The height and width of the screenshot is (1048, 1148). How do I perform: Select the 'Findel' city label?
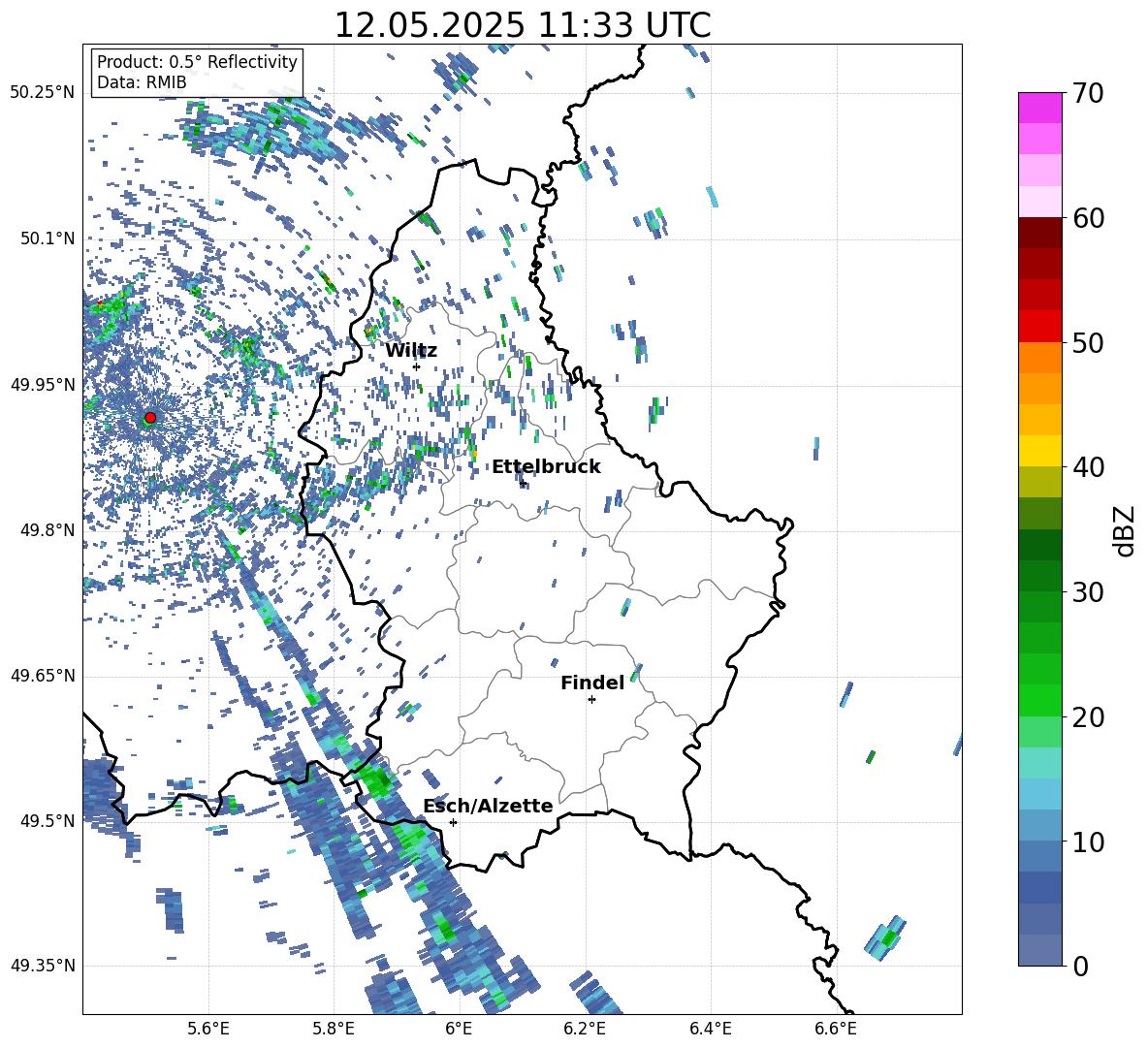pyautogui.click(x=592, y=683)
